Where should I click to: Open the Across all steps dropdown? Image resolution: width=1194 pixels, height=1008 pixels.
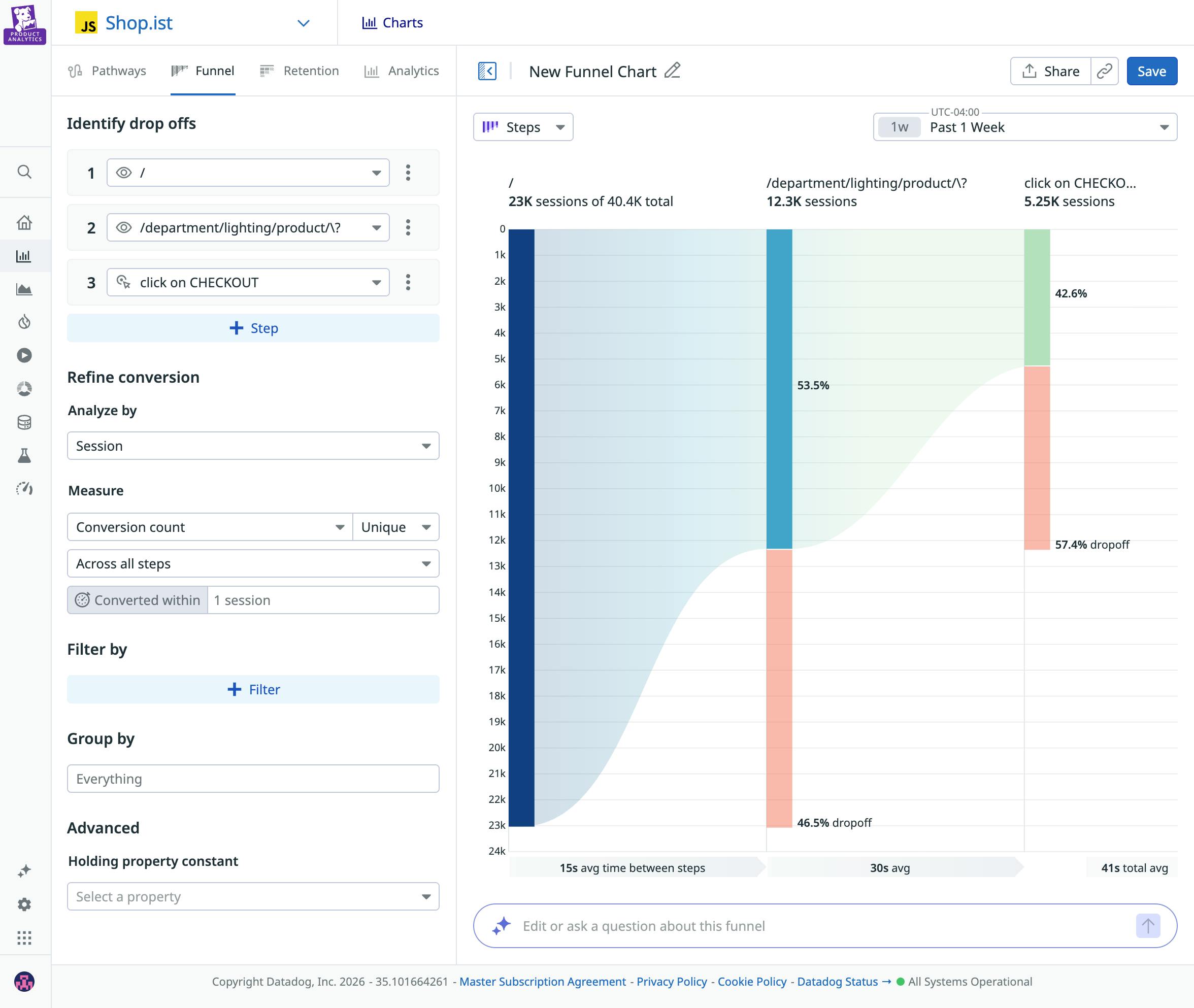pyautogui.click(x=253, y=563)
